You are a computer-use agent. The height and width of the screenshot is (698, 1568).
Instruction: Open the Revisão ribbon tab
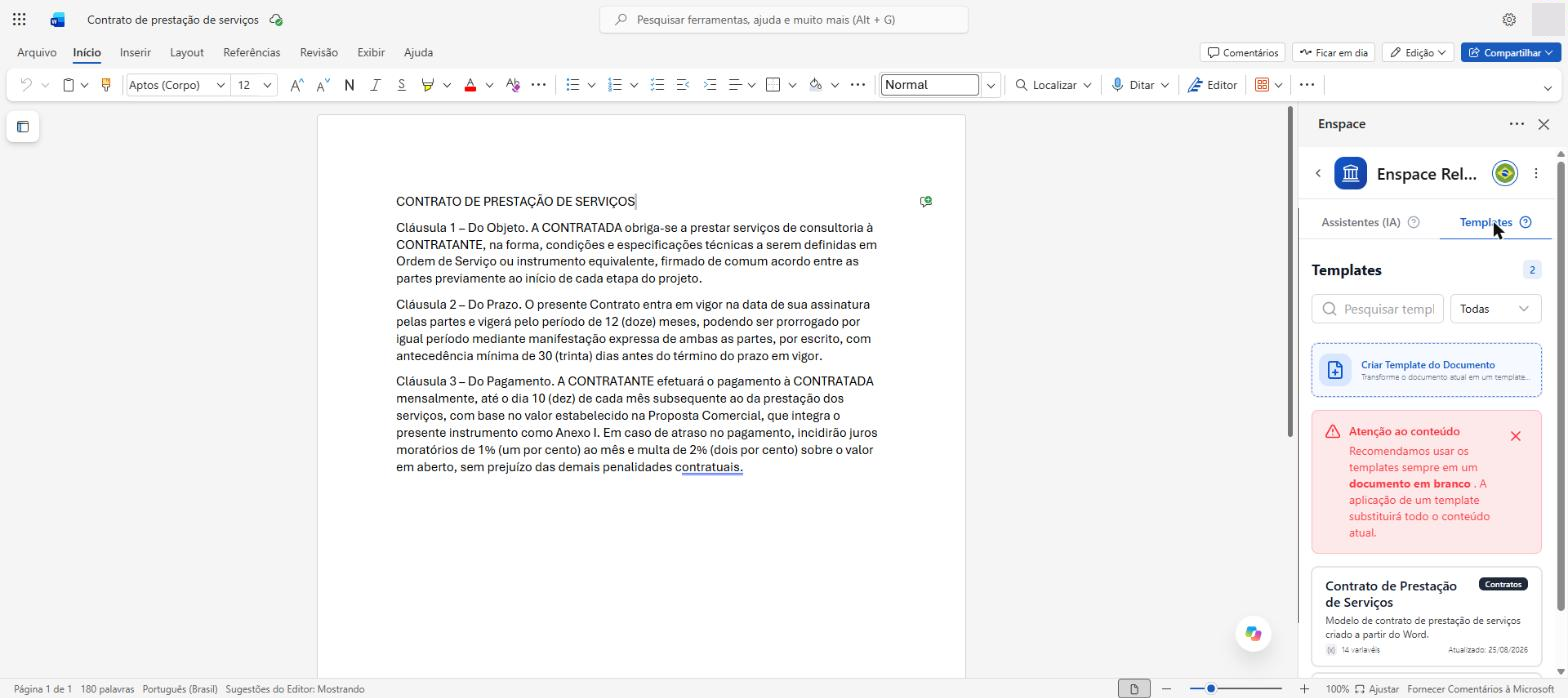click(x=319, y=52)
